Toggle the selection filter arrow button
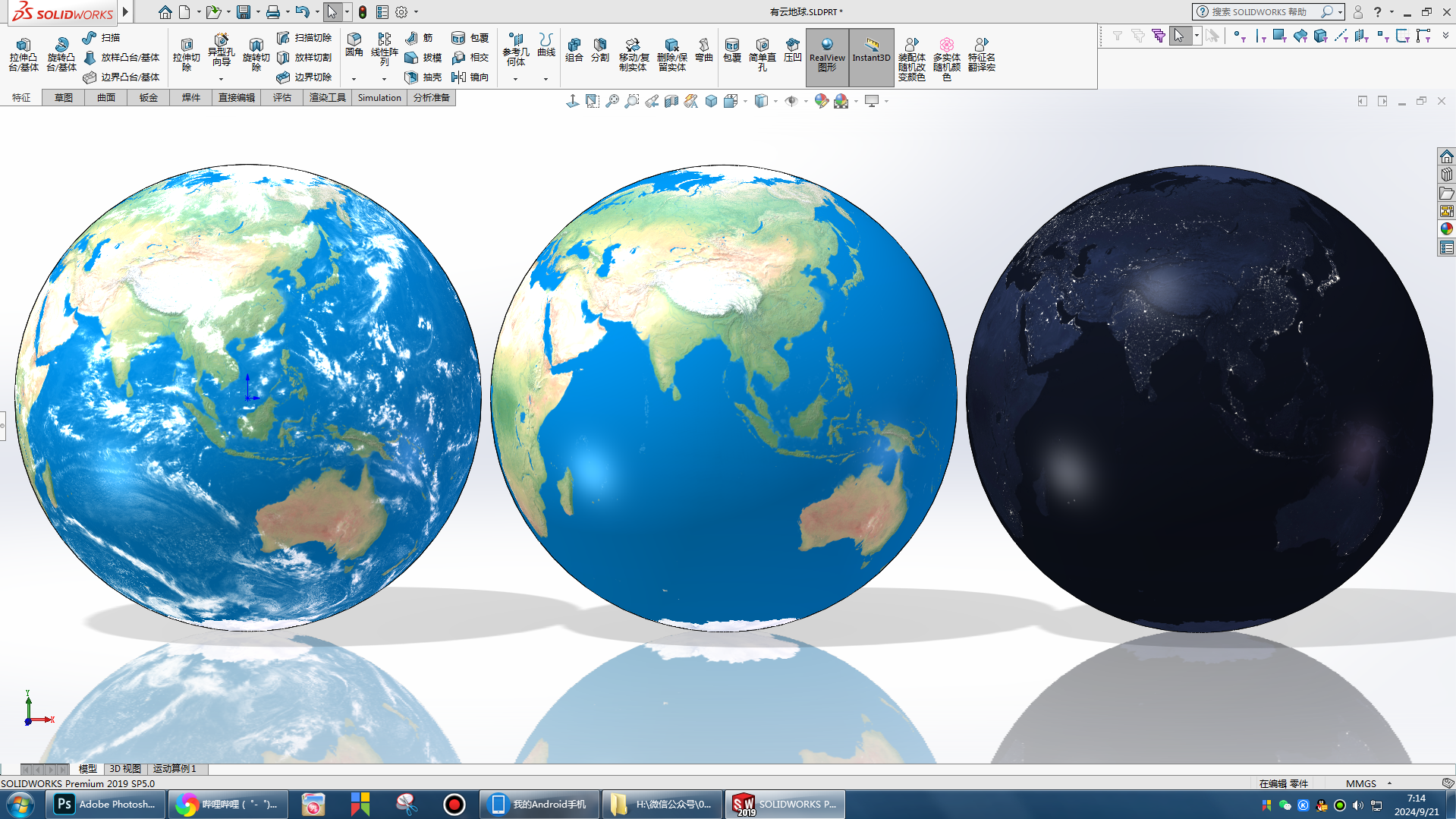Screen dimensions: 1456x819 click(1179, 36)
